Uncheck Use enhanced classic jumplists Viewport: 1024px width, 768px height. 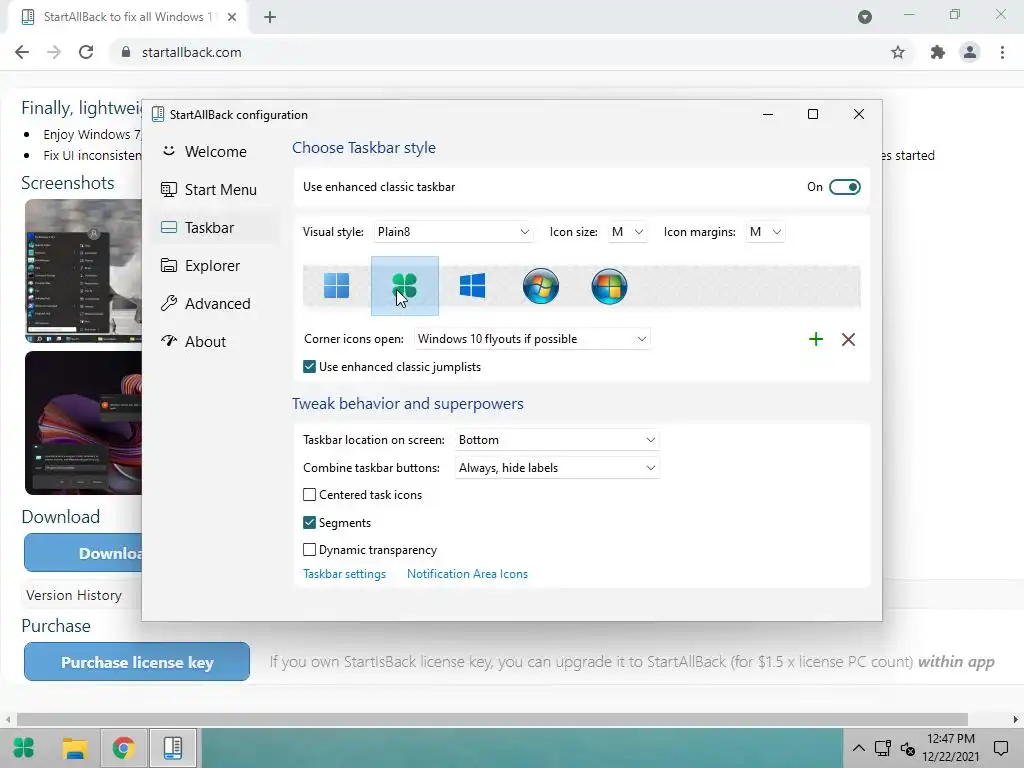[x=310, y=367]
